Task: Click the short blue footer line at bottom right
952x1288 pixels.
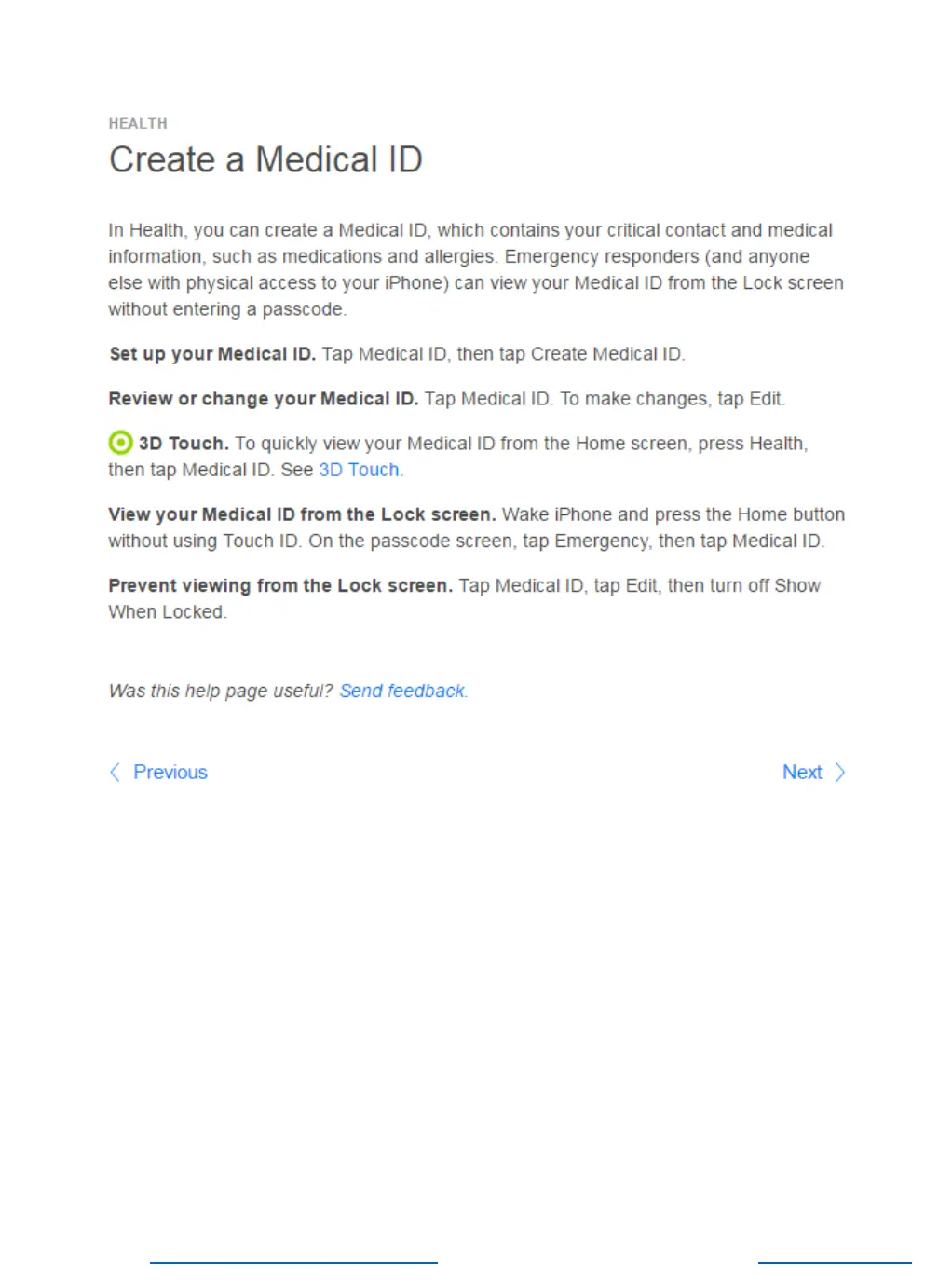Action: coord(835,1263)
